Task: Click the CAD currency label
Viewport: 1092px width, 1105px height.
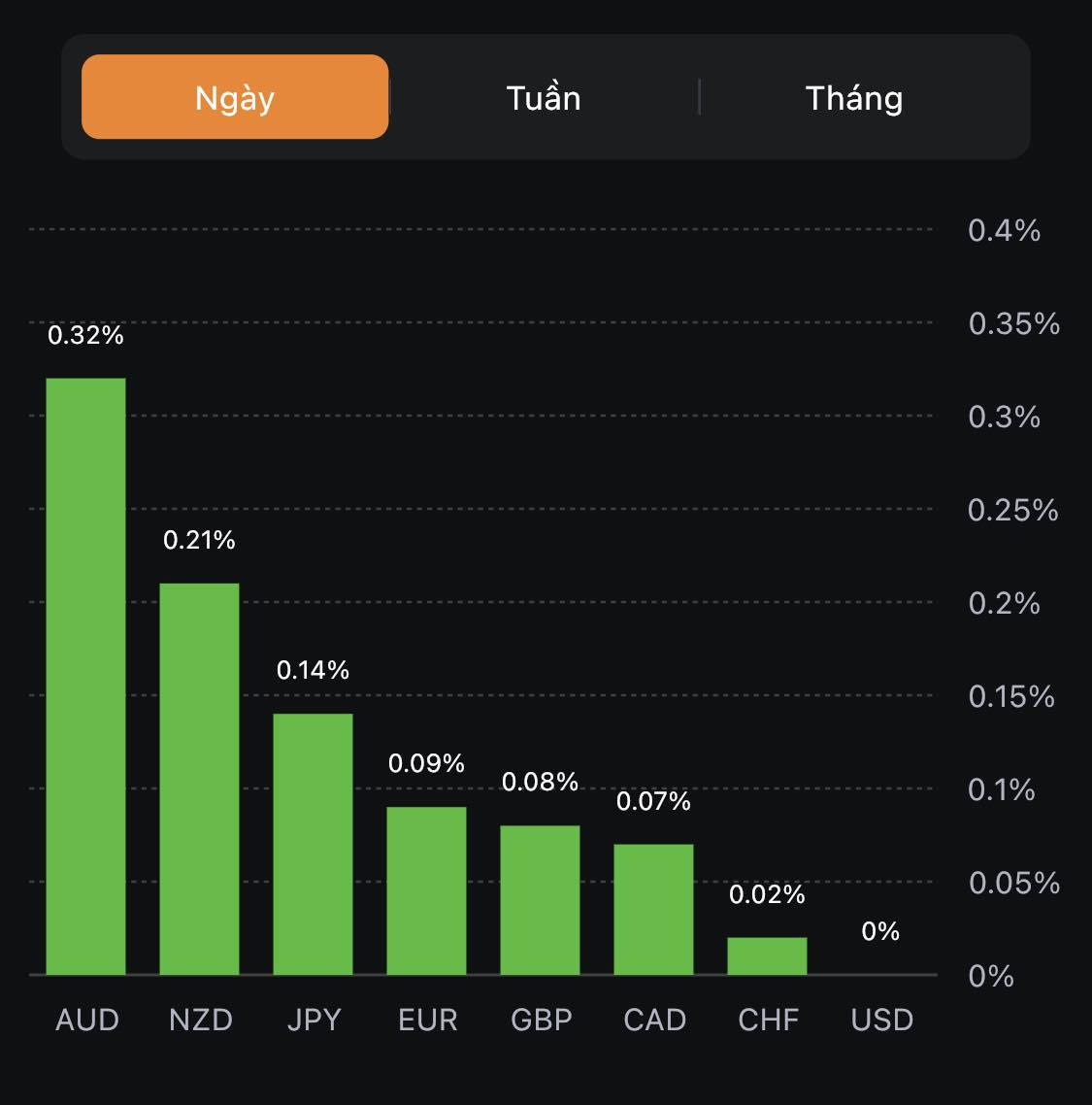Action: tap(655, 1020)
